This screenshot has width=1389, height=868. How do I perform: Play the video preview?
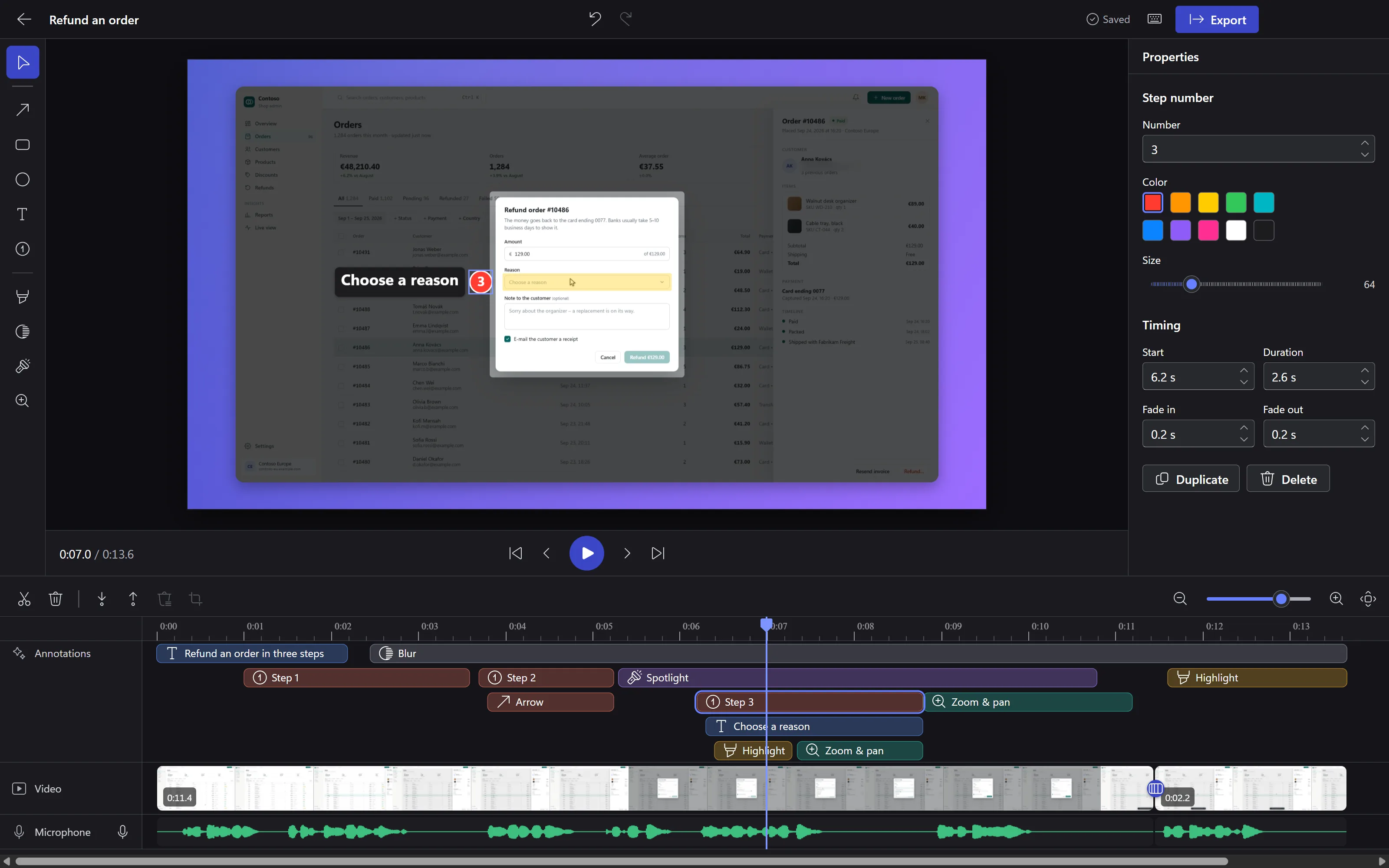pos(586,553)
